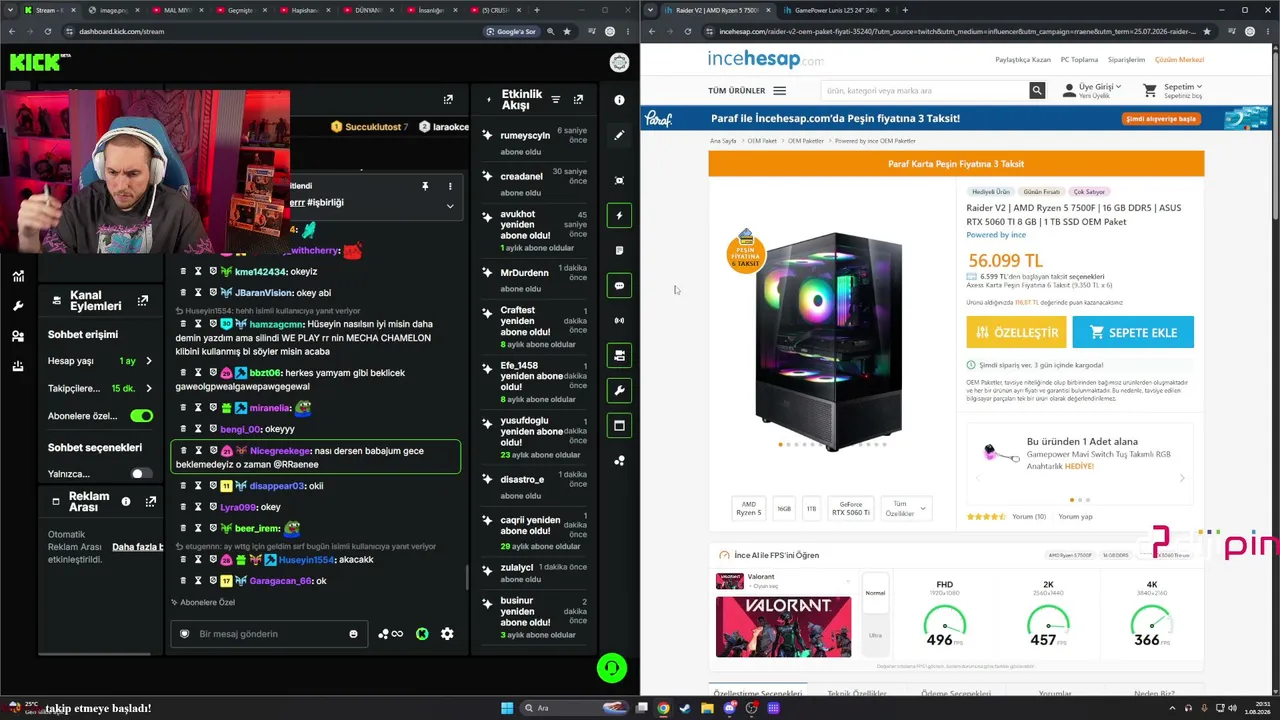Timeout user Lyra099 with hourglass icon
This screenshot has height=720, width=1280.
pos(198,507)
